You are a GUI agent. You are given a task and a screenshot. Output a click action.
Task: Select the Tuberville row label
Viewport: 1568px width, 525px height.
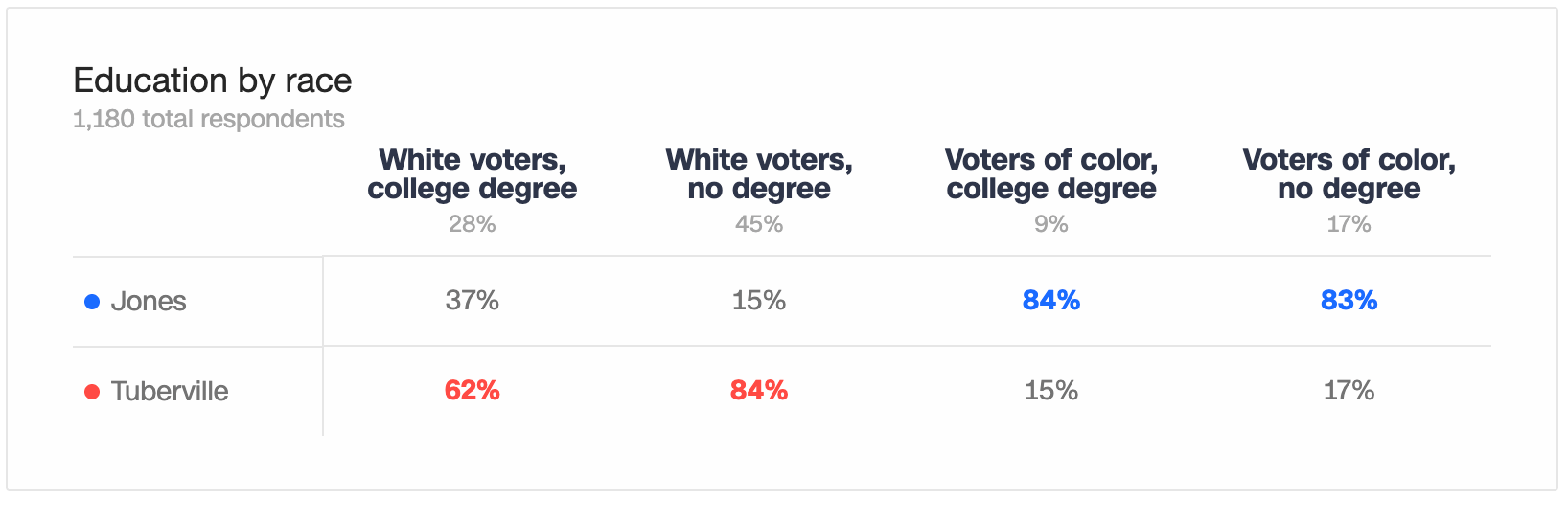pyautogui.click(x=170, y=392)
